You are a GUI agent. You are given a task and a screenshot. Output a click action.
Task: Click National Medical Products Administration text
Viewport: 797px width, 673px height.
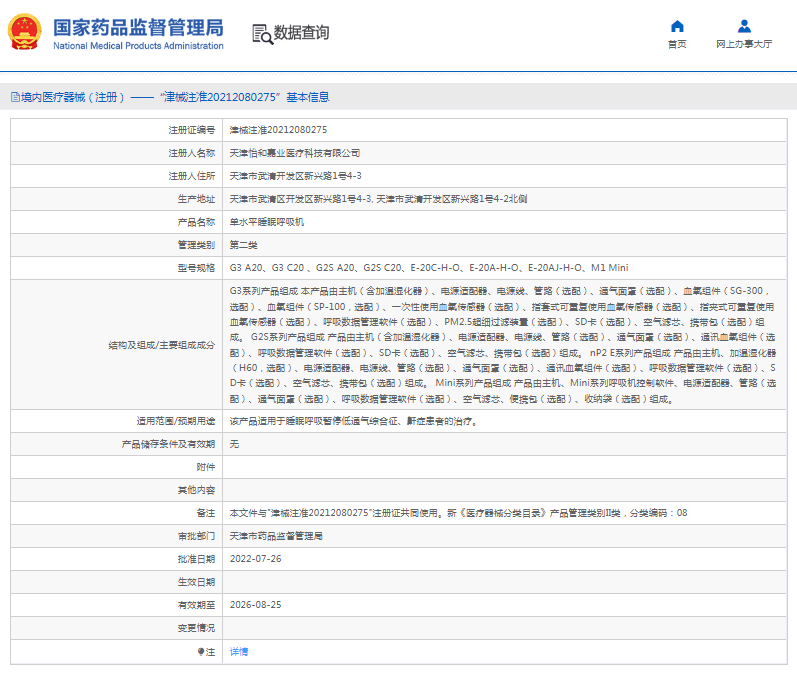(x=138, y=46)
